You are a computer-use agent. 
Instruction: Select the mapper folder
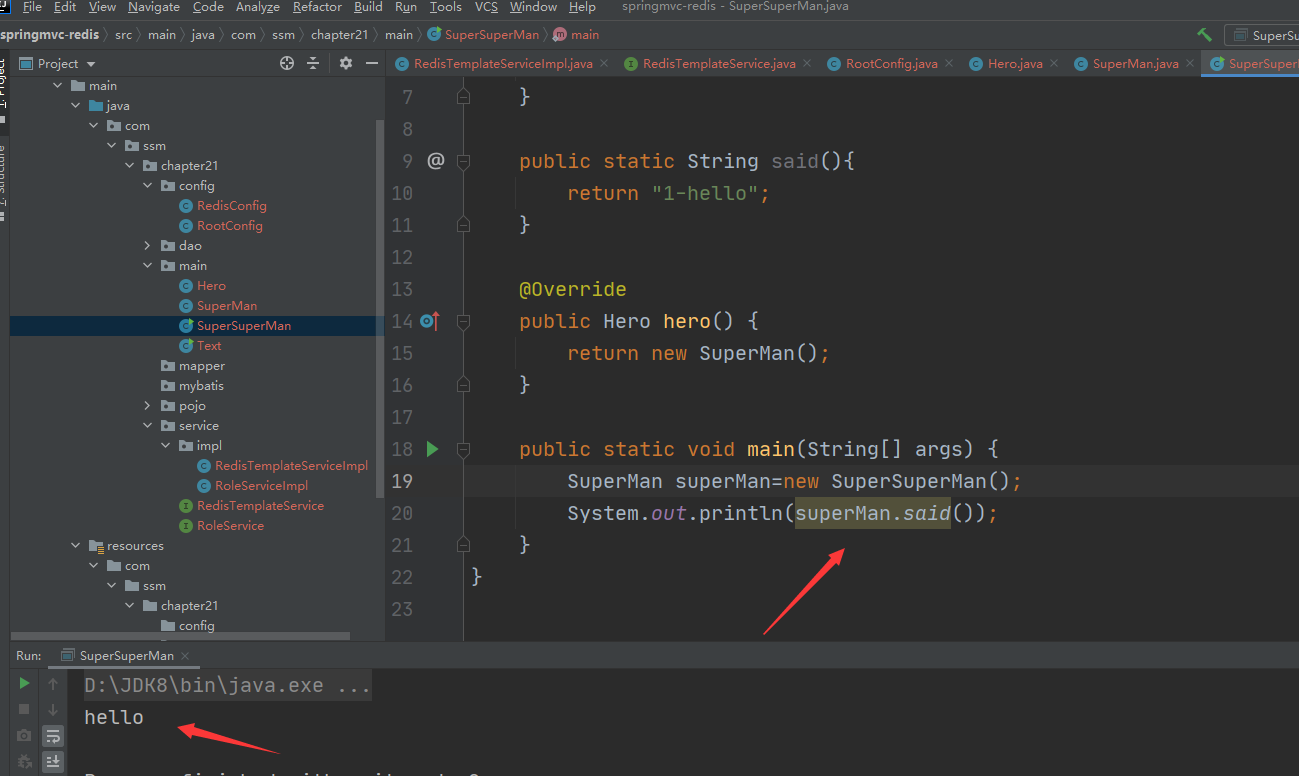tap(202, 366)
